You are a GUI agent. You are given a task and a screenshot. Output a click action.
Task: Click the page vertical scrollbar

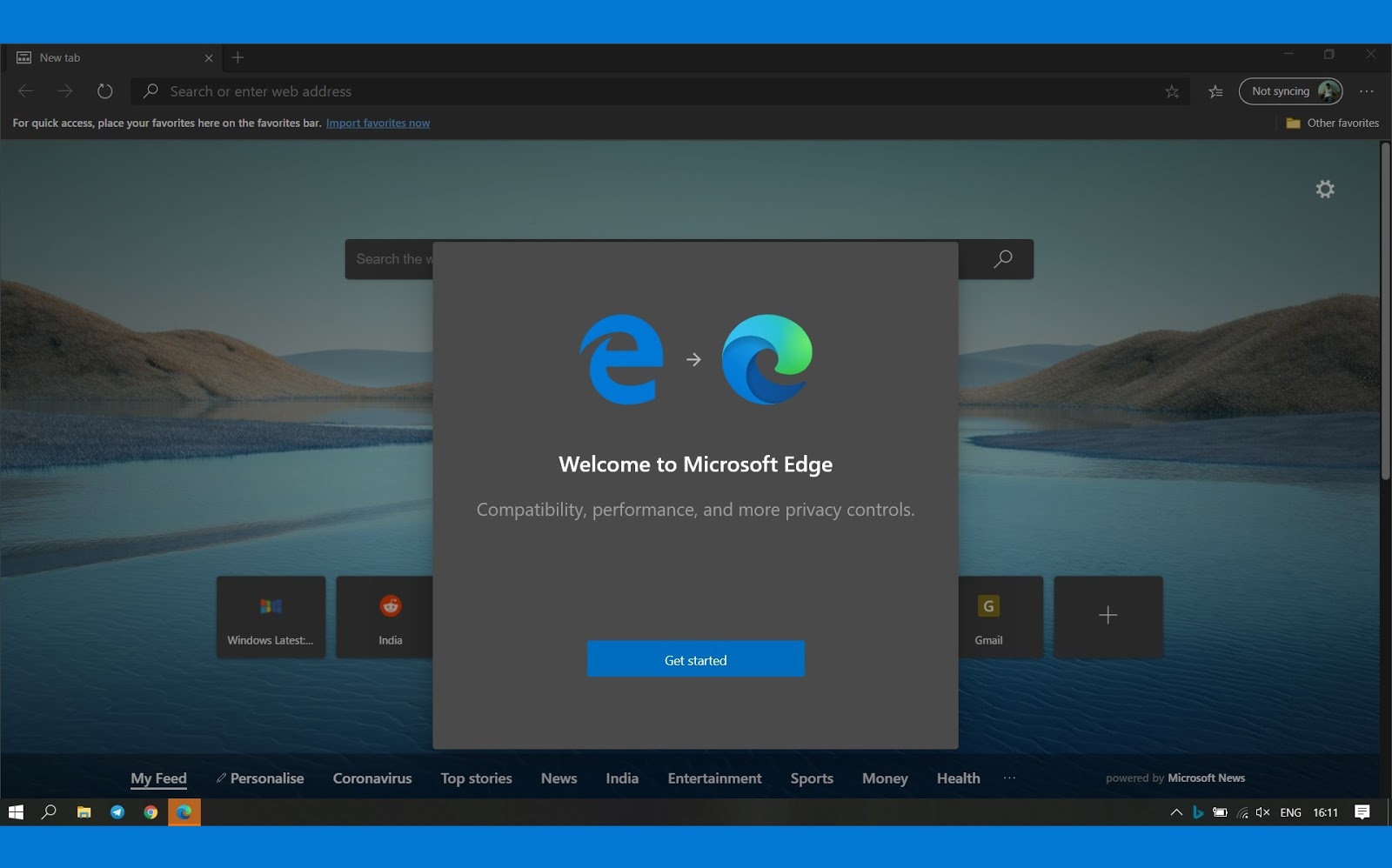[1385, 310]
